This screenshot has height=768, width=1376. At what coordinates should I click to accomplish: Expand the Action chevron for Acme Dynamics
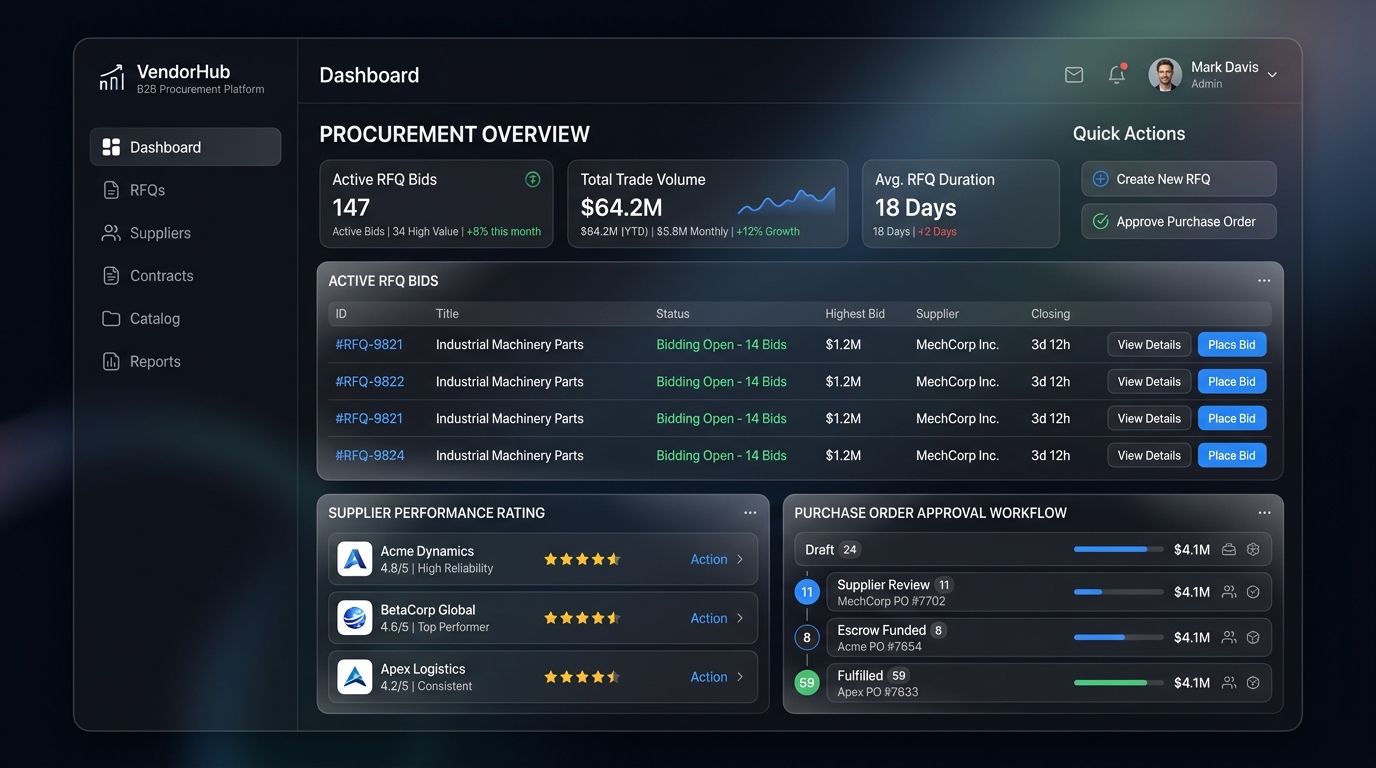[740, 559]
